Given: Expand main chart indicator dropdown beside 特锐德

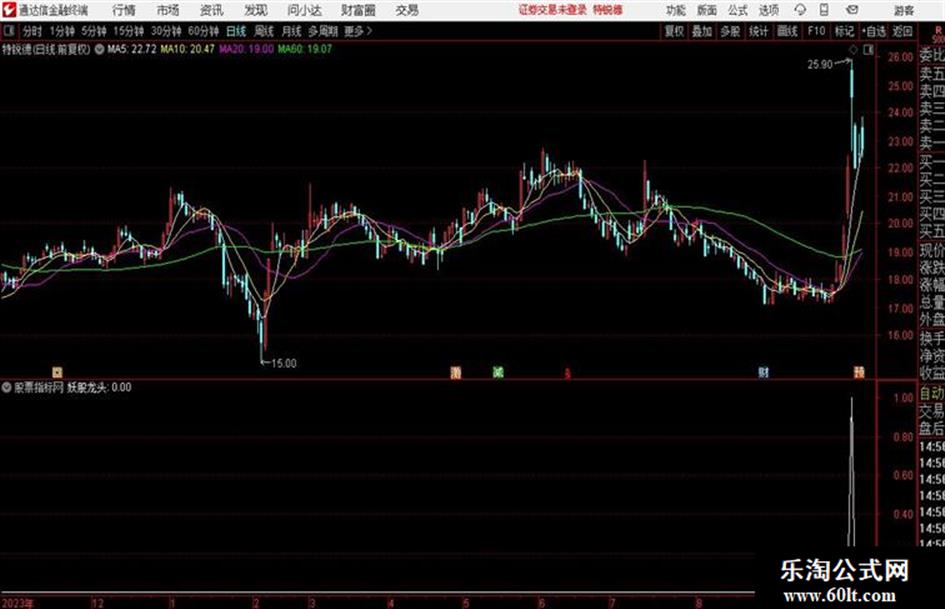Looking at the screenshot, I should [99, 49].
